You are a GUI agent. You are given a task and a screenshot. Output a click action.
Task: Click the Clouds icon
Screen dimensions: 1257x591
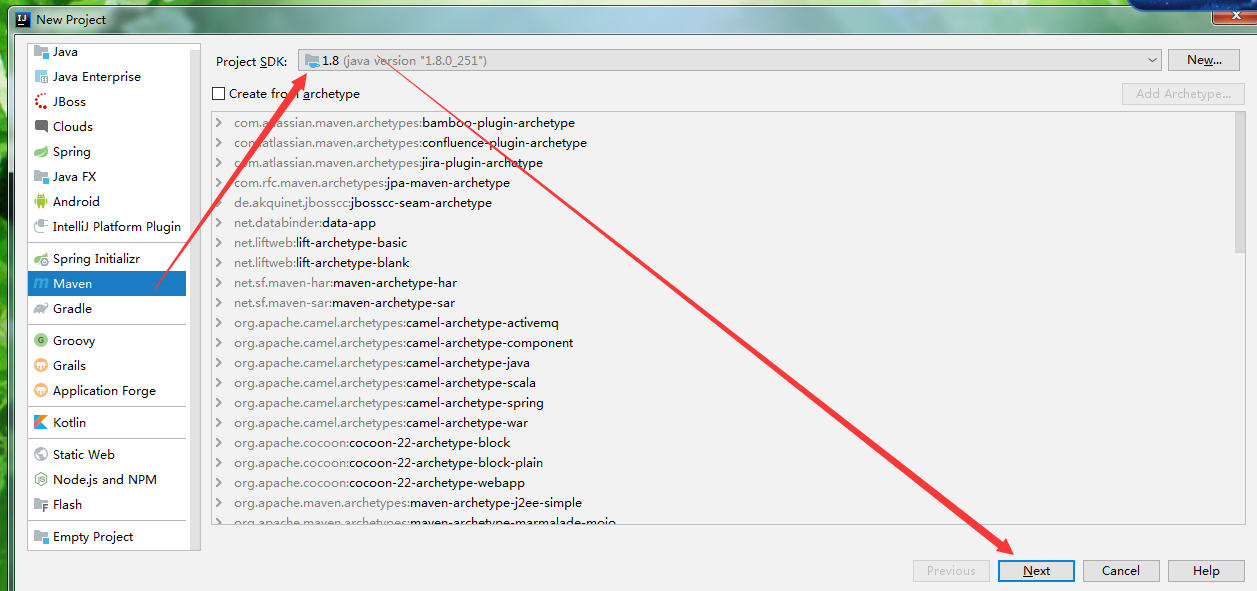[41, 127]
